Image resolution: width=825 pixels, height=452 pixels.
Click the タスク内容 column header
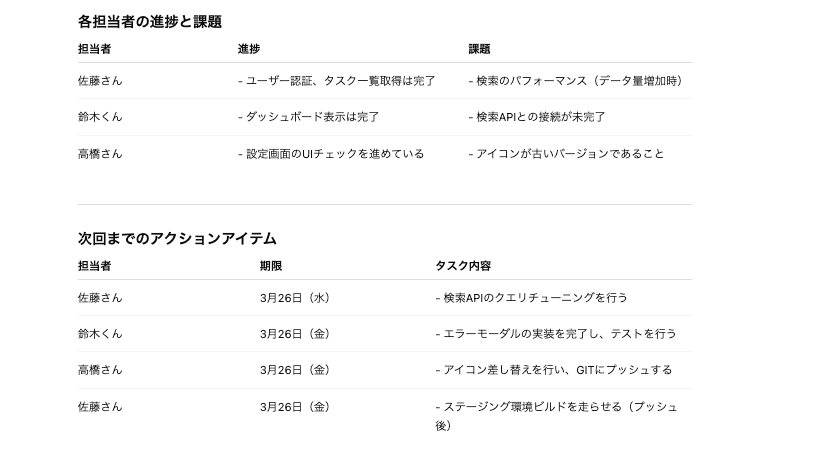tap(463, 266)
